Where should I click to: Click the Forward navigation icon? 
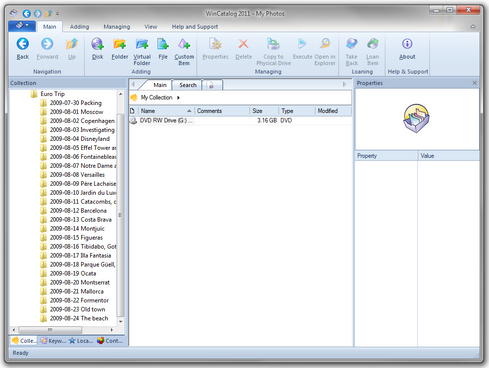click(47, 44)
